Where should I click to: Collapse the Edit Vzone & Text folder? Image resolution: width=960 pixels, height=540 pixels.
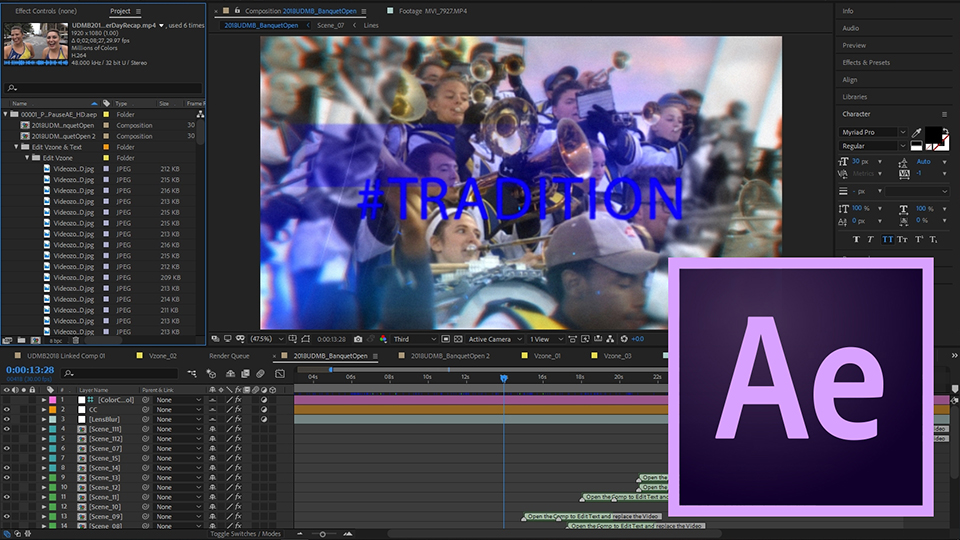[17, 147]
